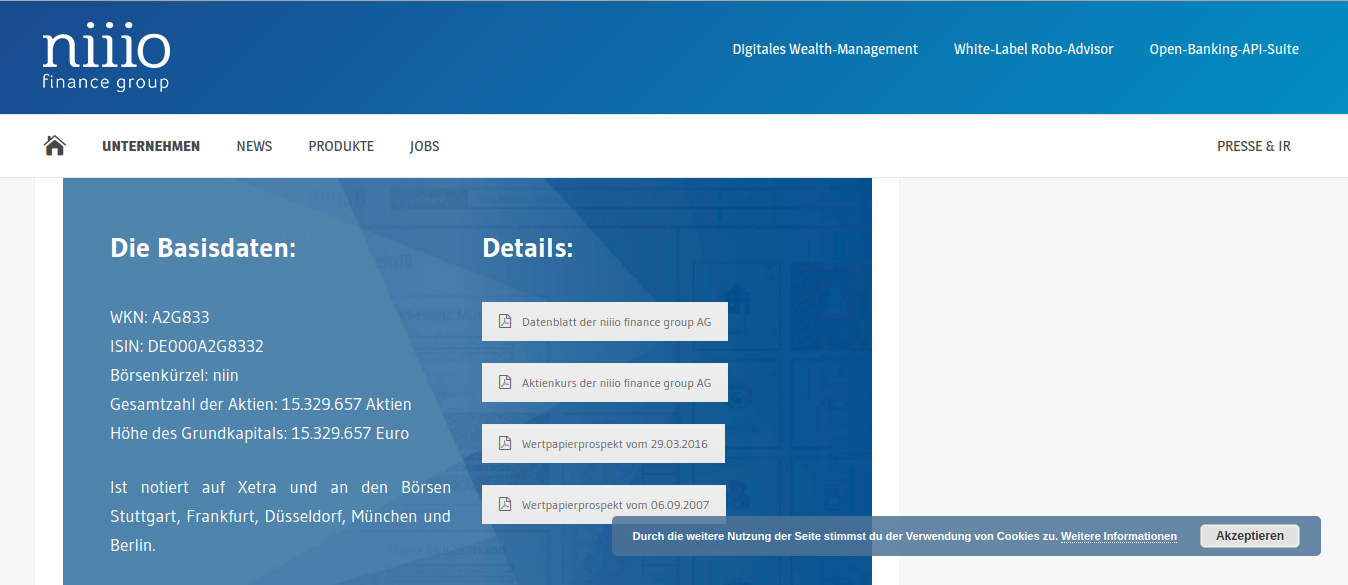Download the Wertpapierprospekt vom 06.09.2007
Image resolution: width=1348 pixels, height=585 pixels.
click(616, 504)
